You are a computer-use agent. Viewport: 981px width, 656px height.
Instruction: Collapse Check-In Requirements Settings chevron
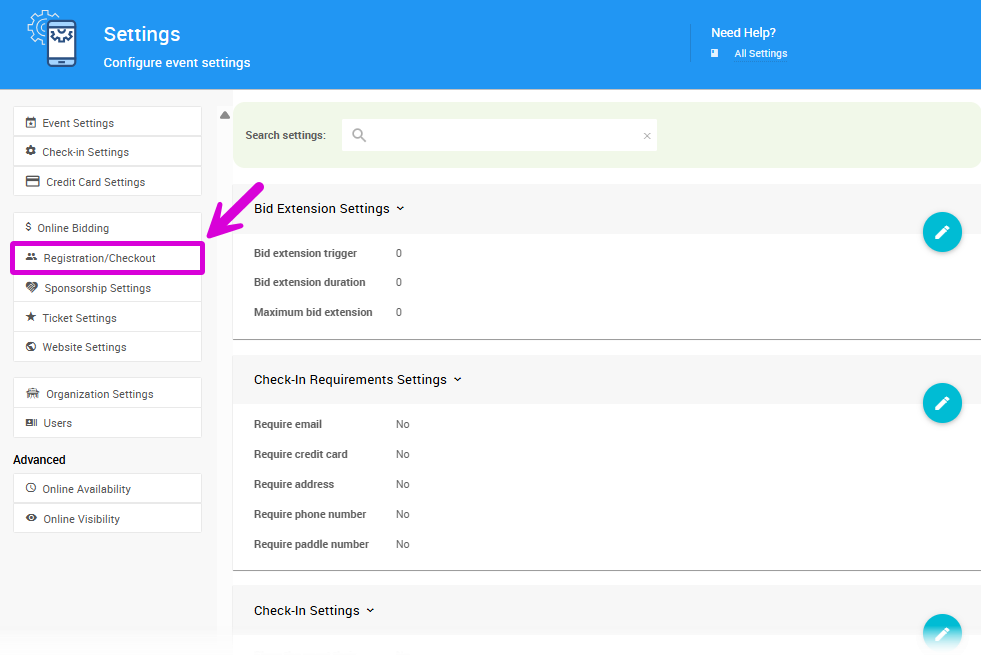458,380
